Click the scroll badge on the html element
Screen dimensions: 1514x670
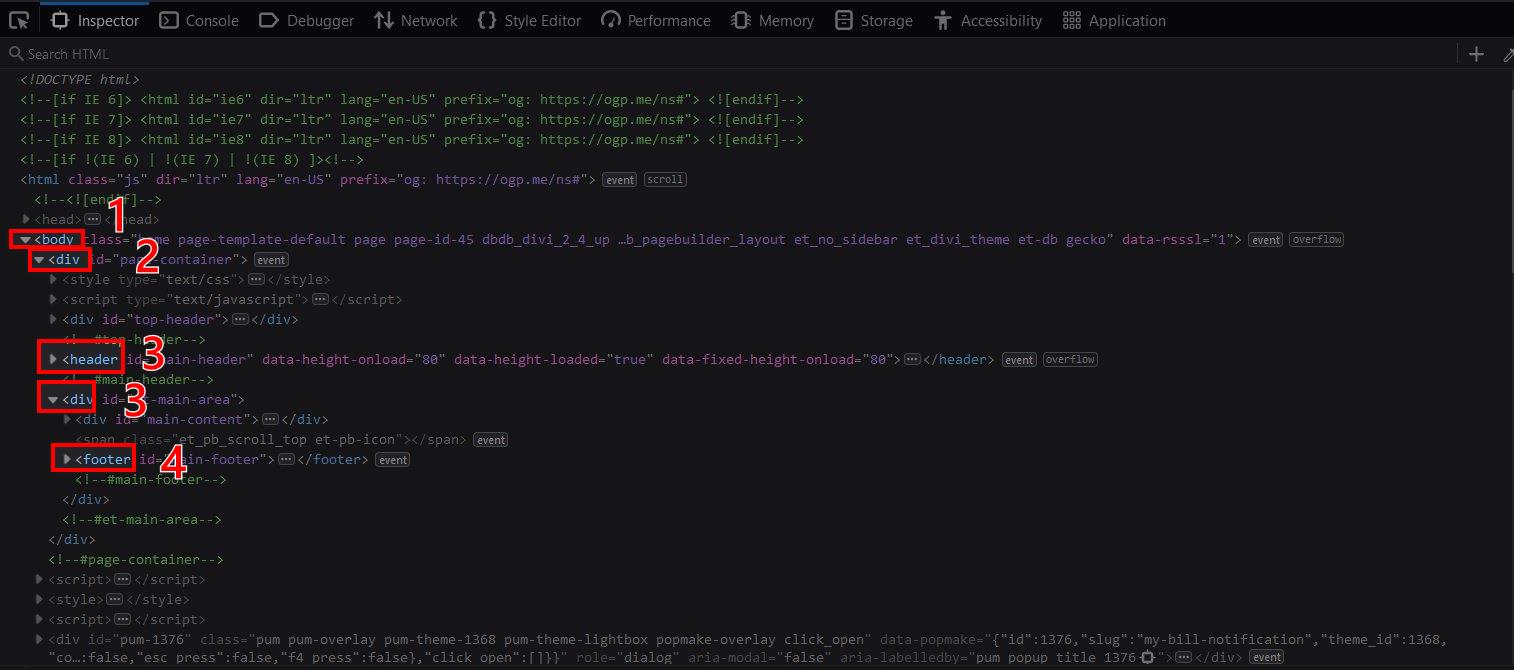coord(665,180)
